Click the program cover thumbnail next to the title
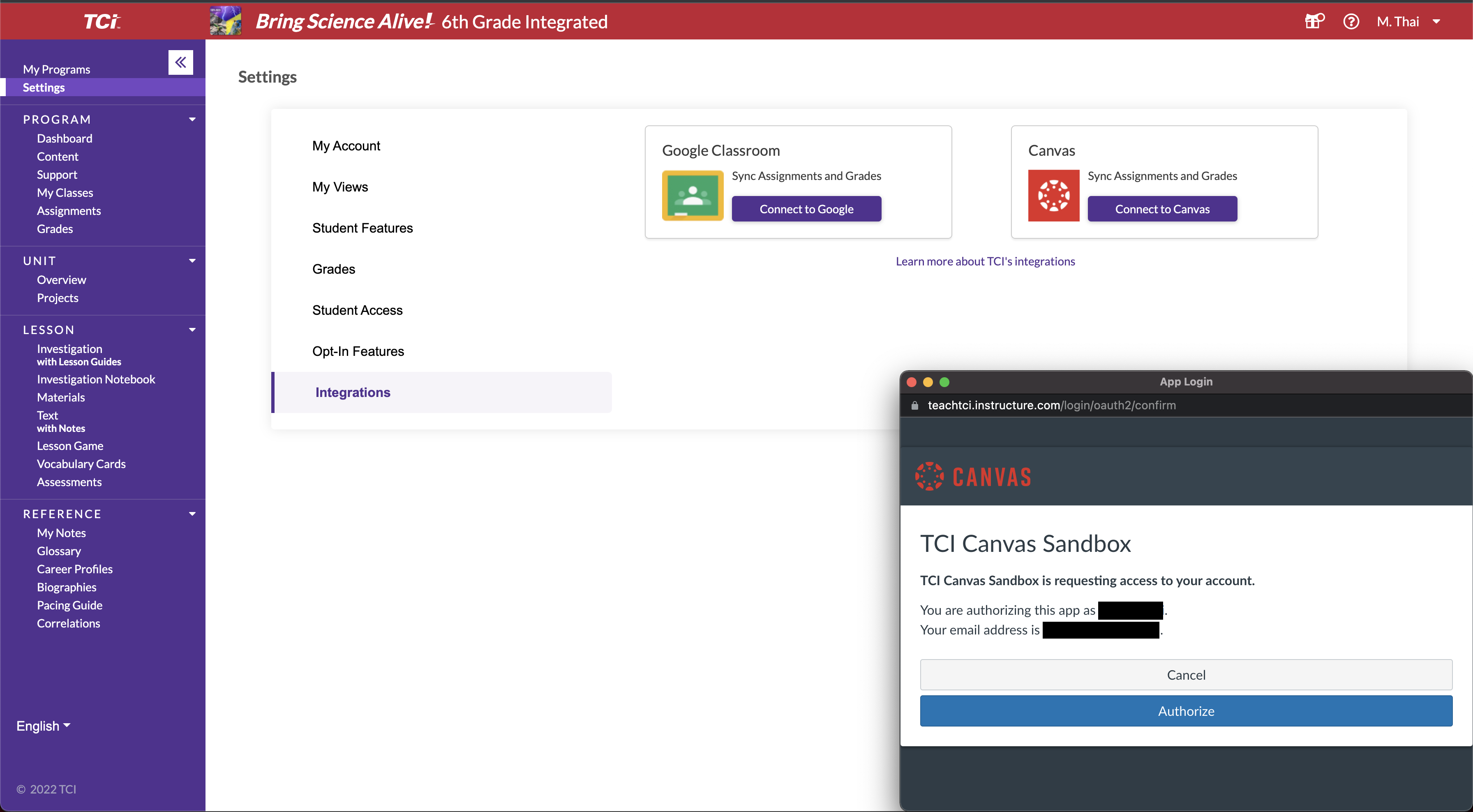The image size is (1473, 812). click(x=225, y=21)
